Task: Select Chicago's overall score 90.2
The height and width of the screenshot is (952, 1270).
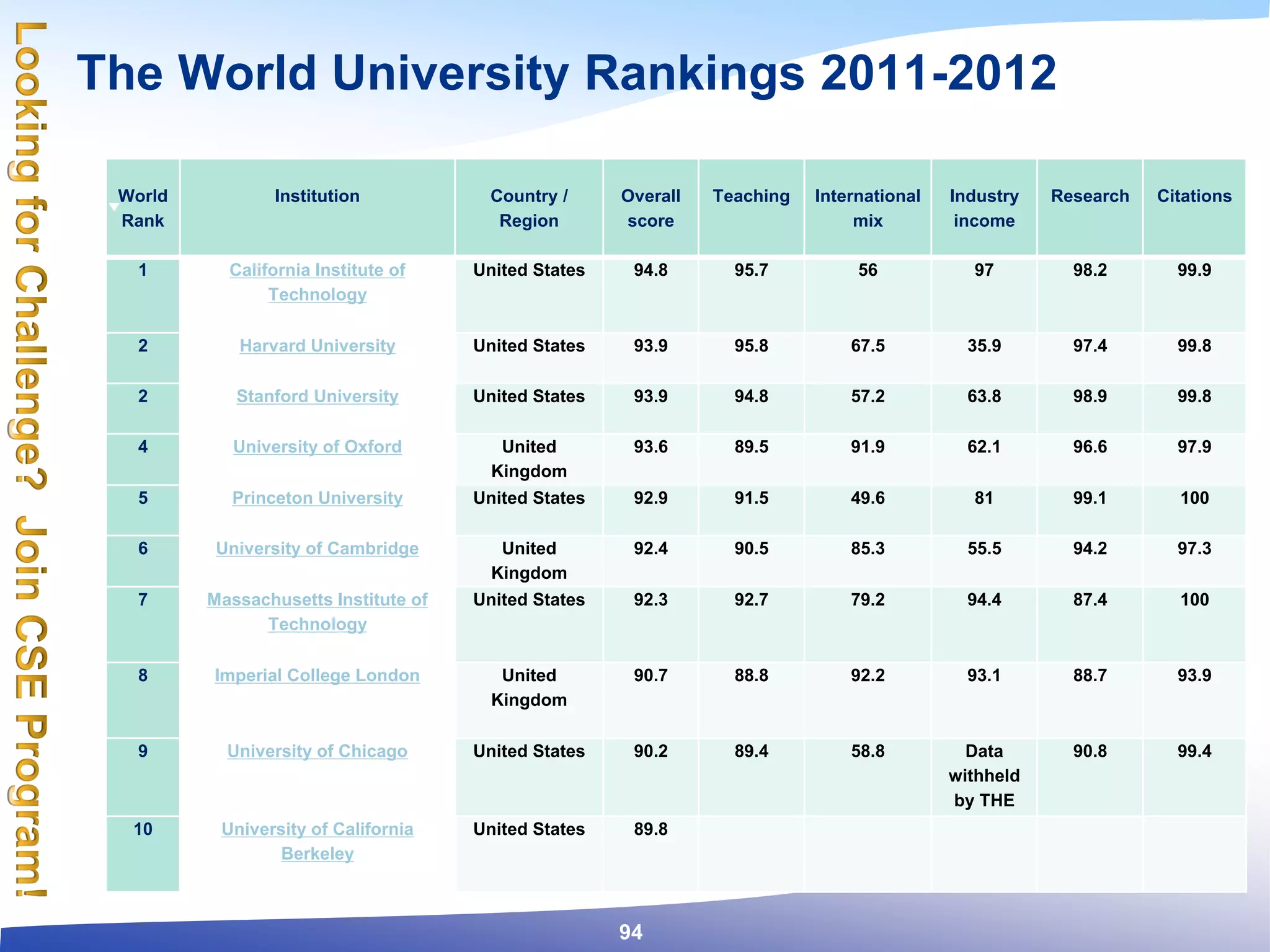Action: click(x=651, y=751)
